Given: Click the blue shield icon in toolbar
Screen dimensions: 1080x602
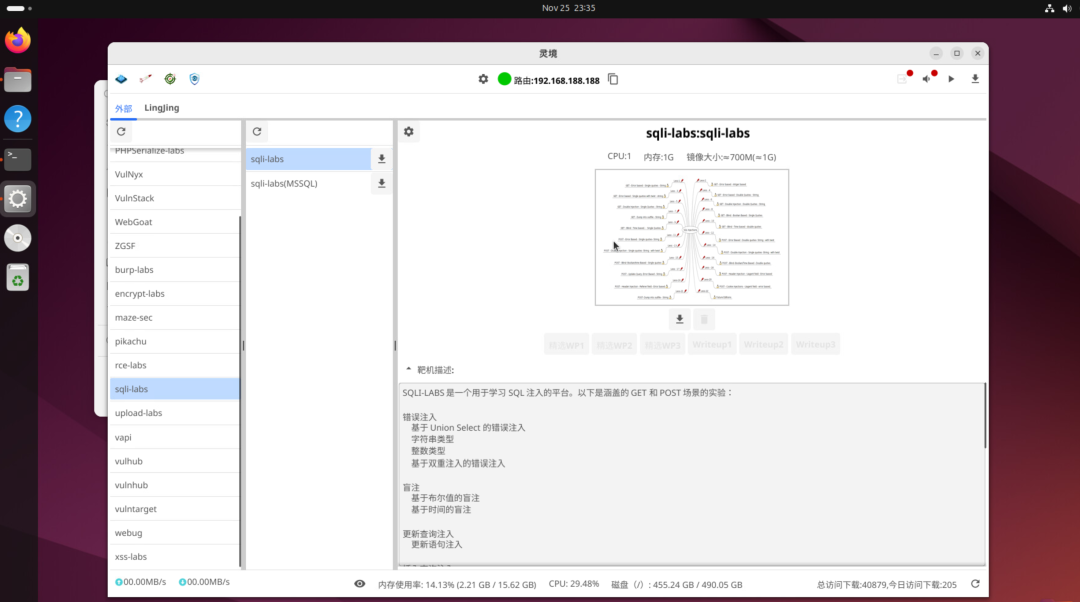Looking at the screenshot, I should 195,79.
